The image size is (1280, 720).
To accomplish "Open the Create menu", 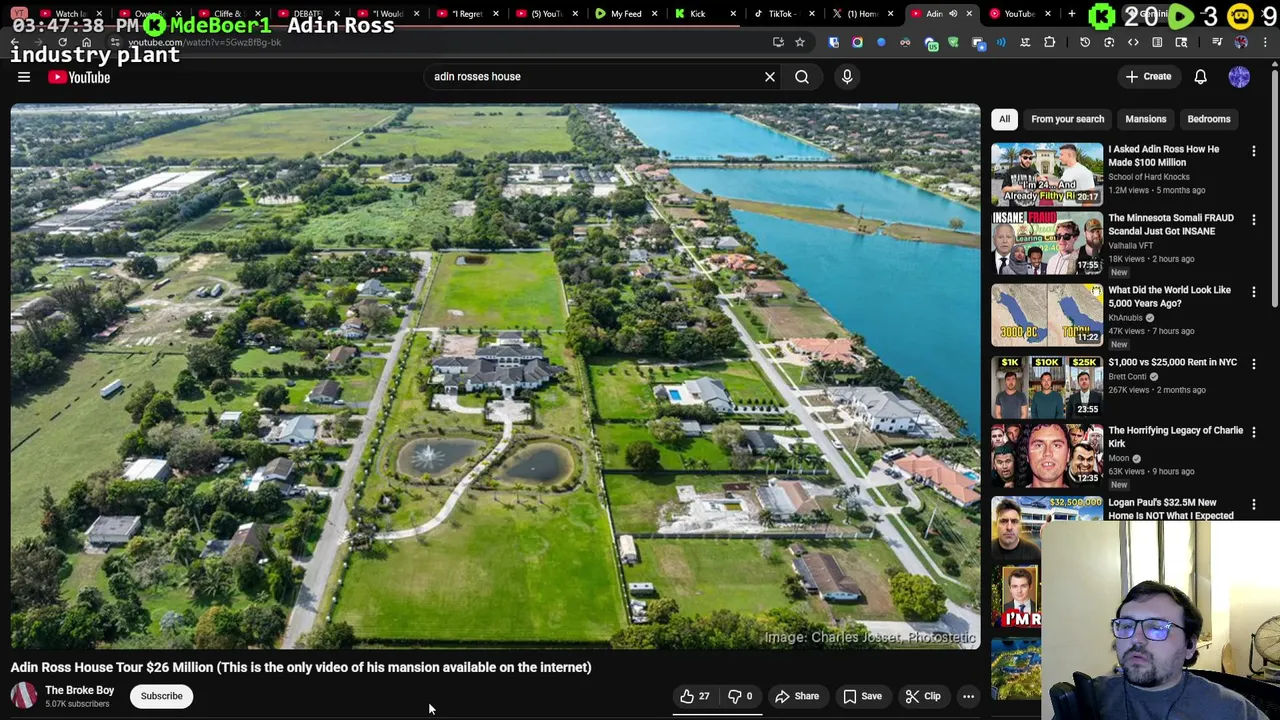I will click(x=1148, y=76).
